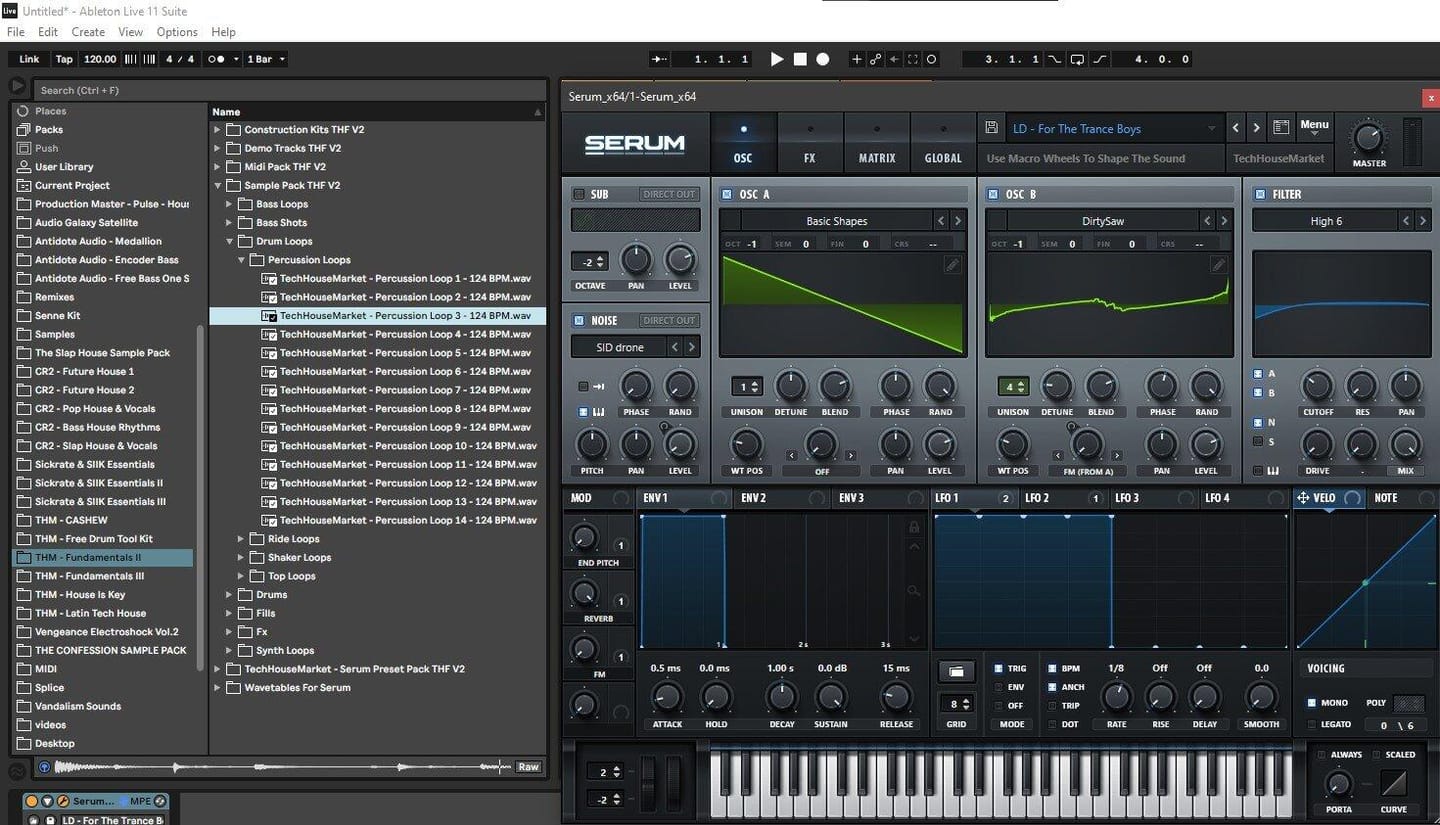
Task: Select next OSC A wavetable arrow
Action: pyautogui.click(x=957, y=221)
